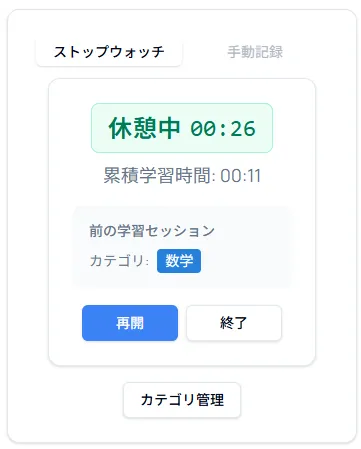The width and height of the screenshot is (361, 449).
Task: Open the 手動記録 tab
Action: 255,52
